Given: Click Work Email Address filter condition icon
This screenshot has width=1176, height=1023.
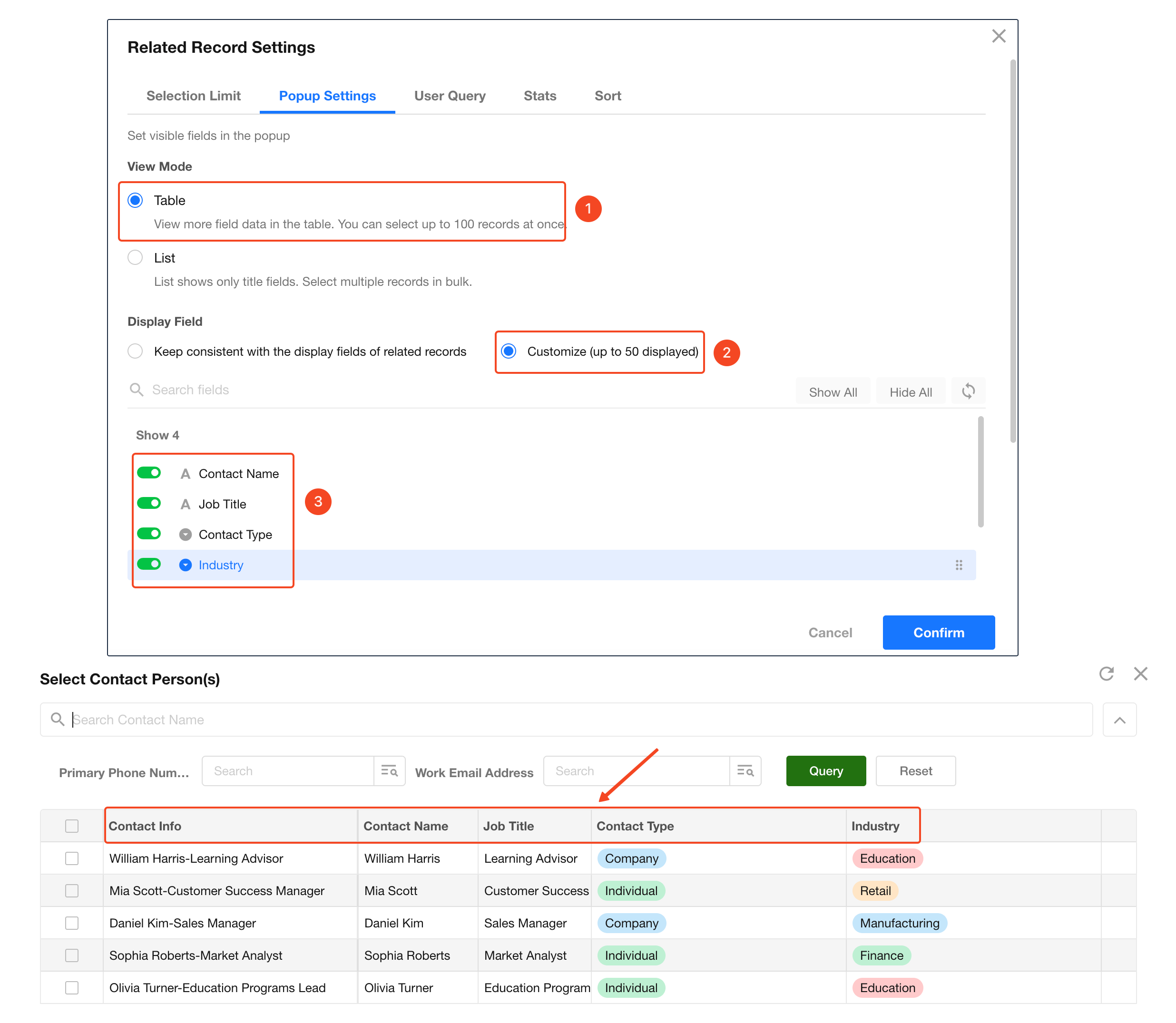Looking at the screenshot, I should pyautogui.click(x=745, y=771).
